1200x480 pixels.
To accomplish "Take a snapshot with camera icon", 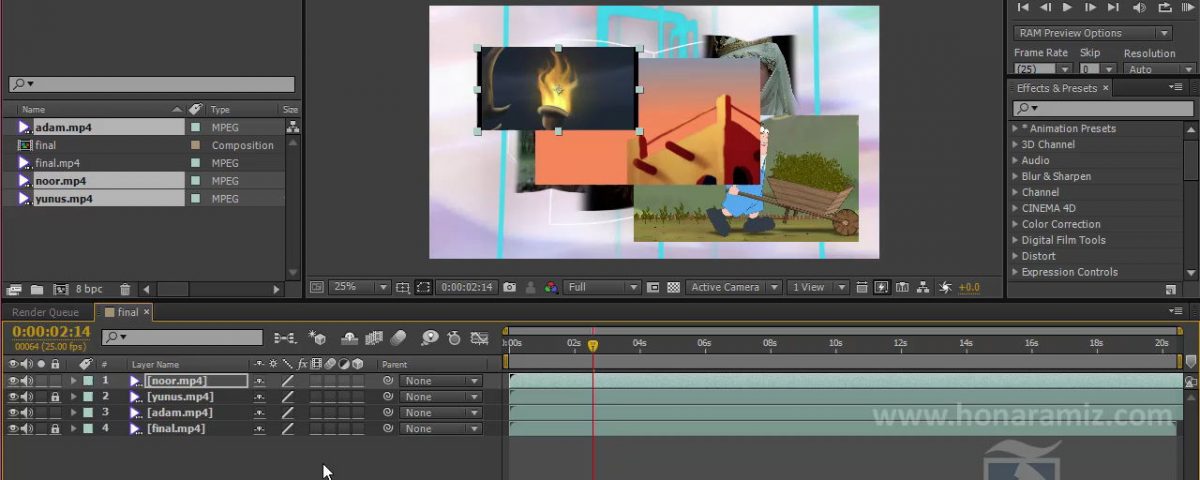I will coord(510,287).
